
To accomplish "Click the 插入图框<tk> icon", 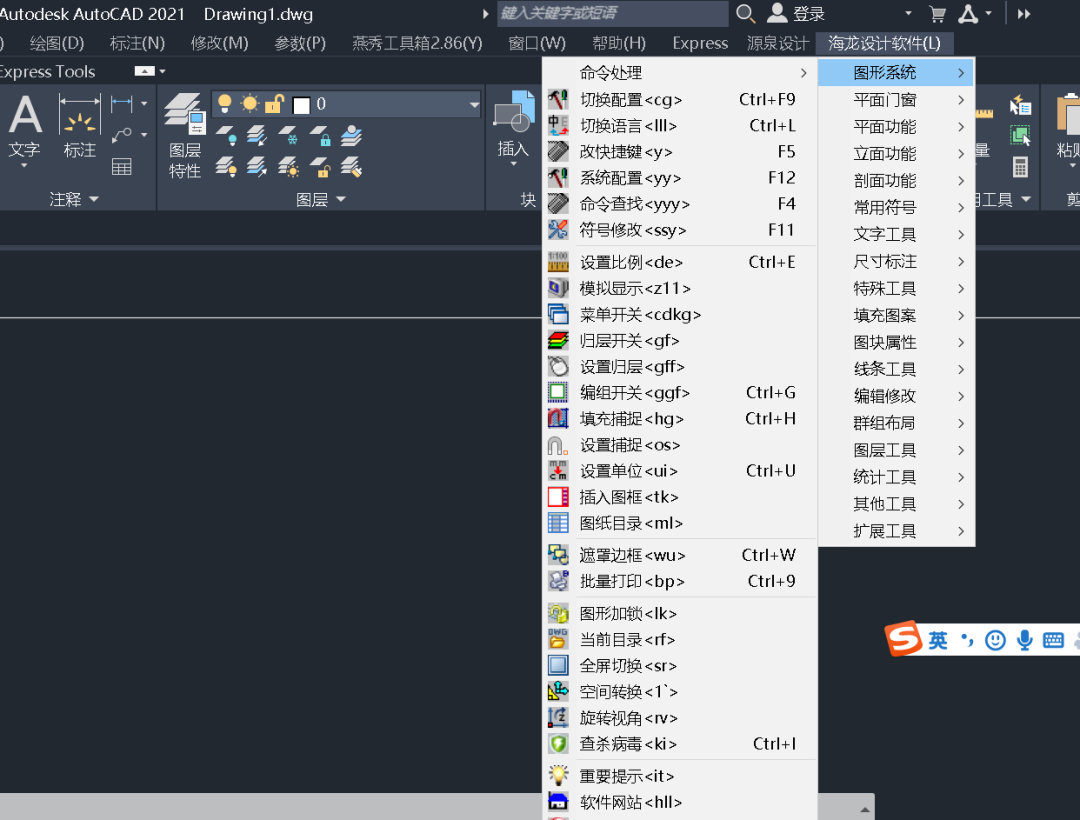I will click(x=558, y=497).
